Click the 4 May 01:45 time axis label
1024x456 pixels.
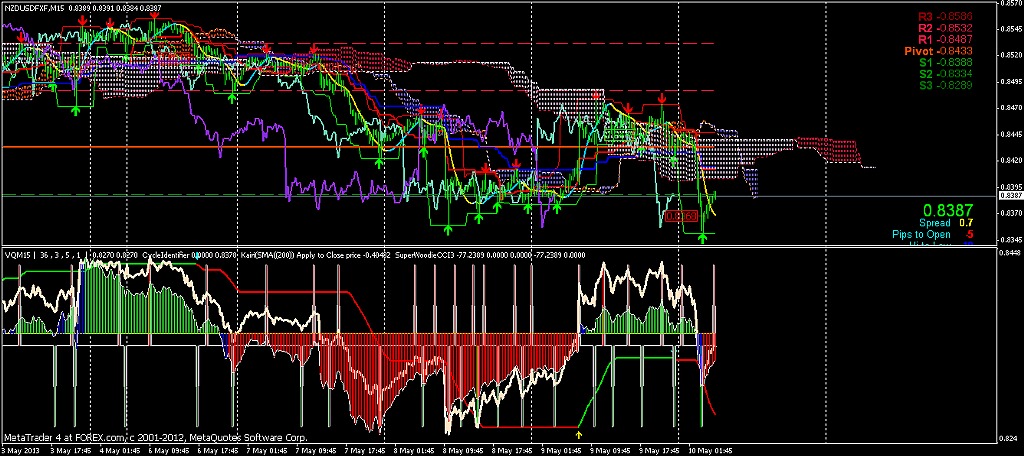pyautogui.click(x=119, y=451)
